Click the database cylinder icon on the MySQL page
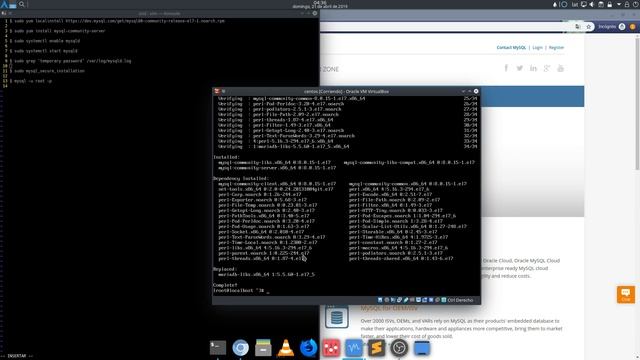Screen dimensions: 640x360 337,316
